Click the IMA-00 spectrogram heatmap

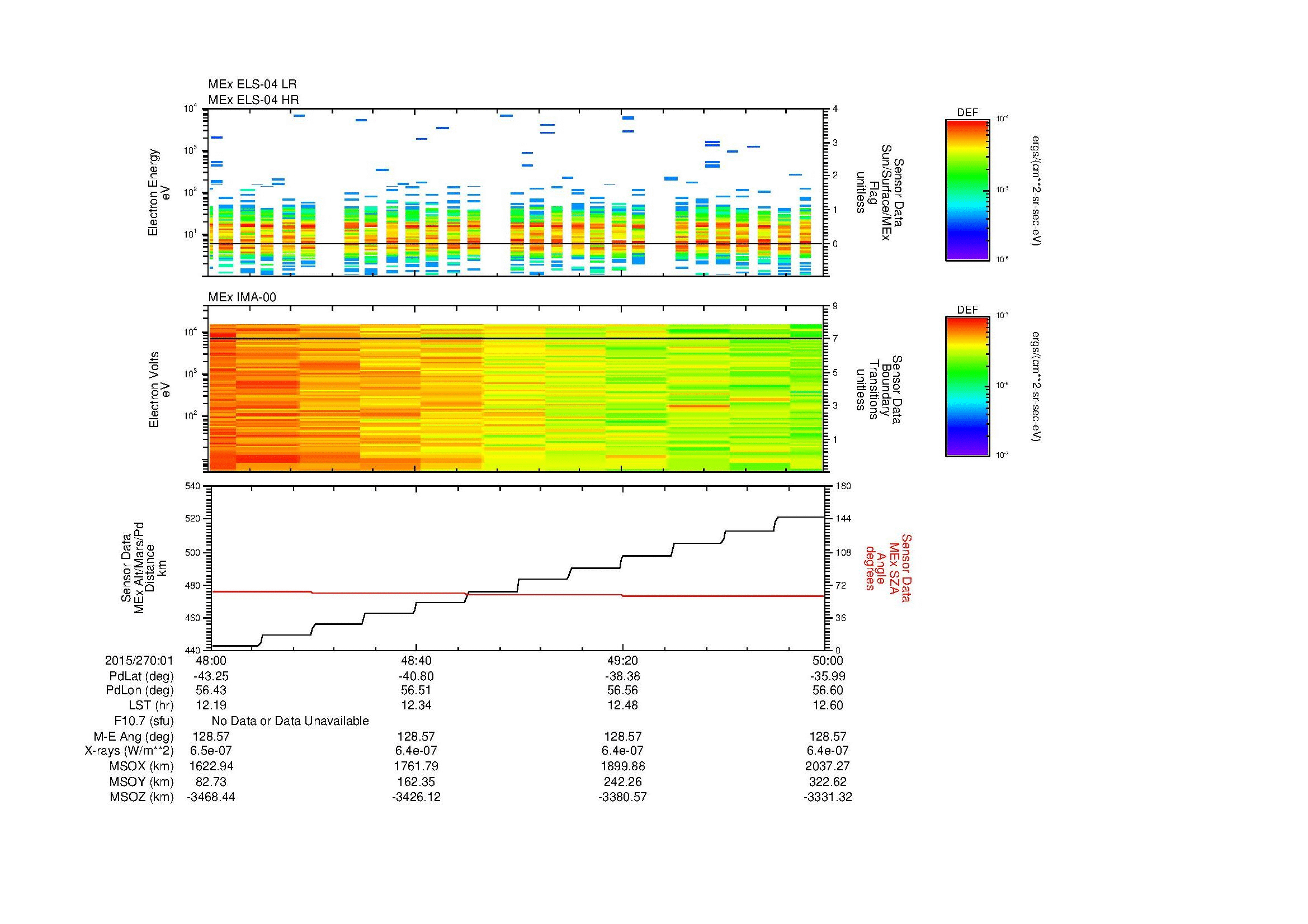click(x=517, y=397)
